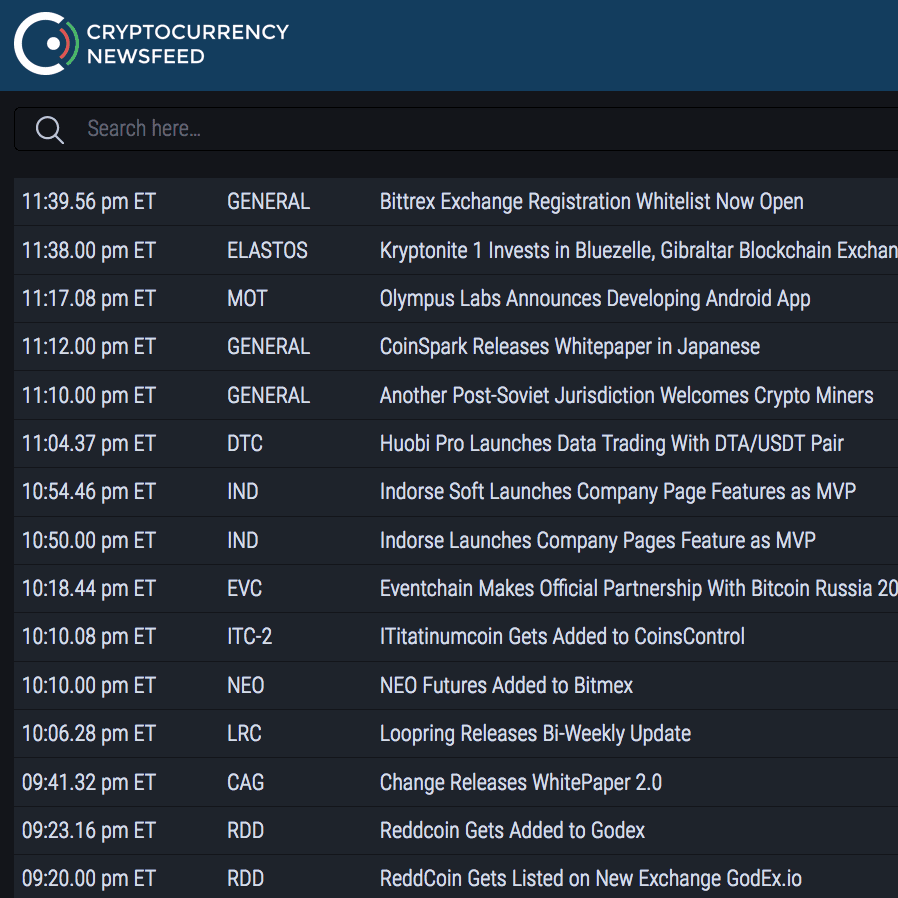
Task: Click the 11:17.08 pm ET timestamp
Action: (x=89, y=298)
